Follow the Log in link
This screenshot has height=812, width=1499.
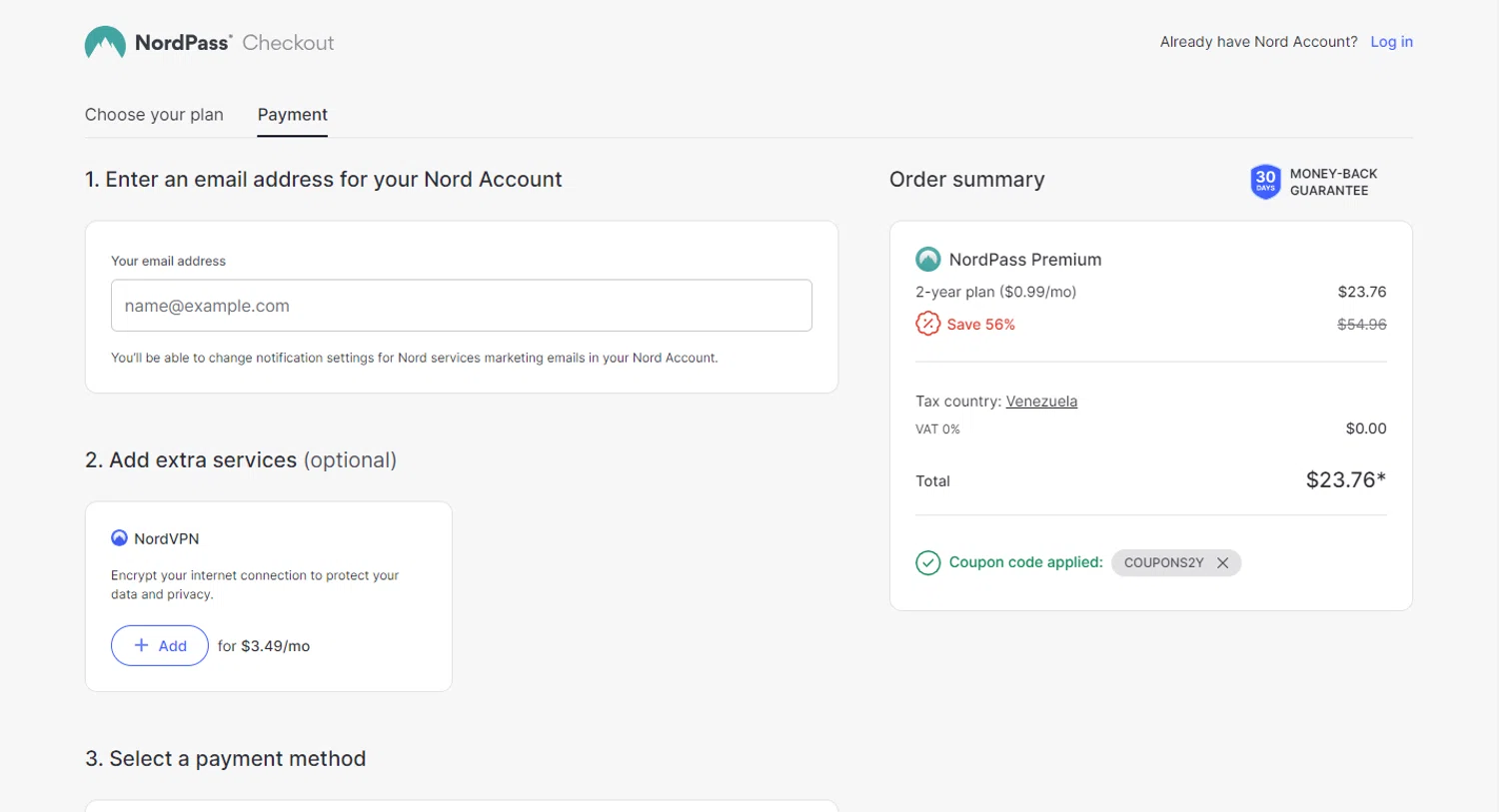(1391, 42)
